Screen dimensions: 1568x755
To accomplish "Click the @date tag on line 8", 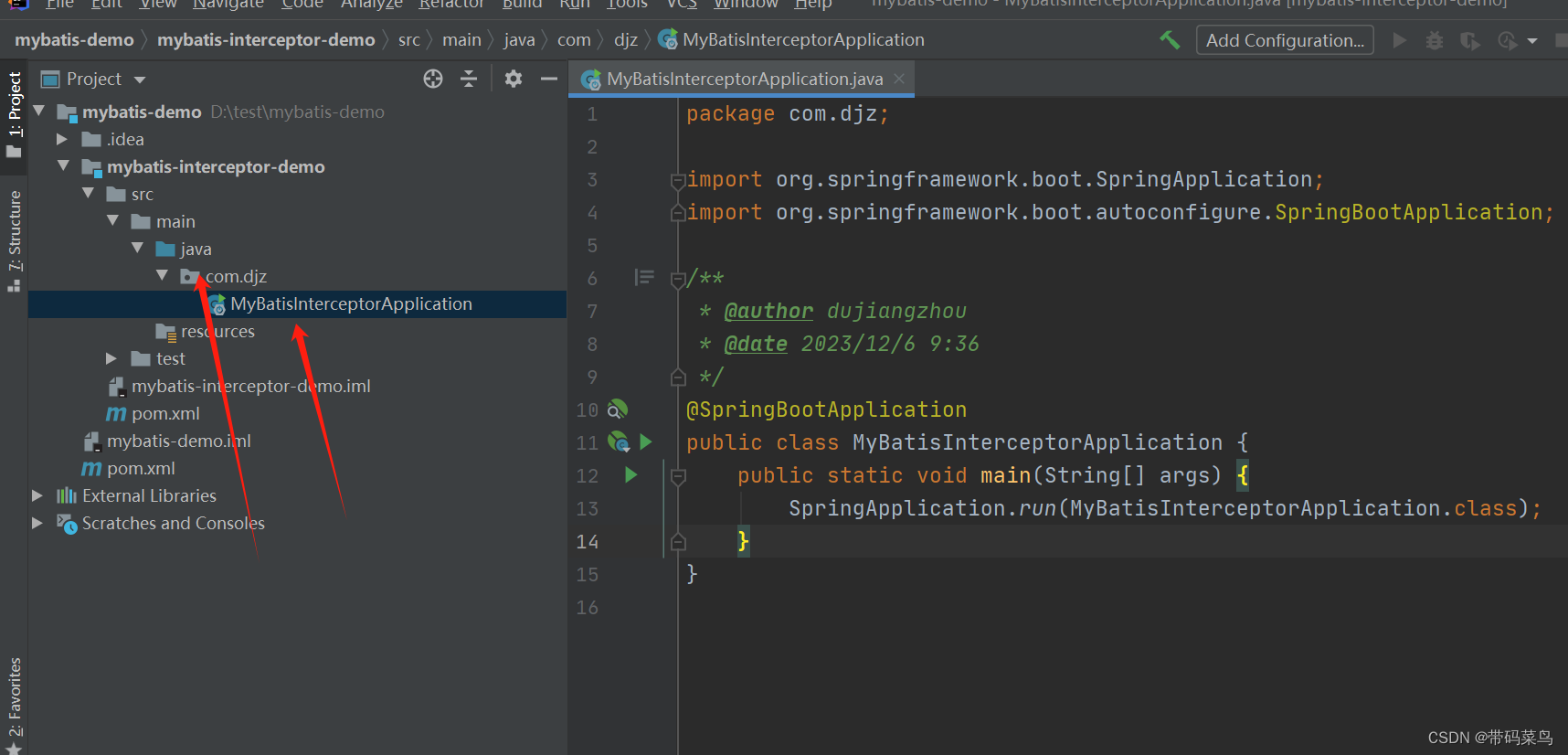I will [756, 345].
